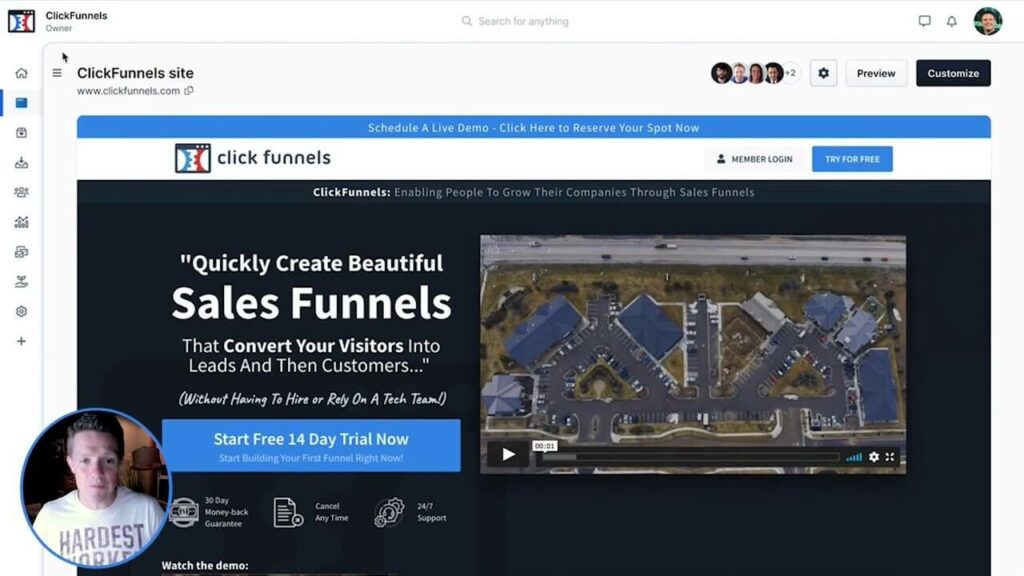Toggle fullscreen in the video player
The image size is (1024, 576).
(889, 457)
